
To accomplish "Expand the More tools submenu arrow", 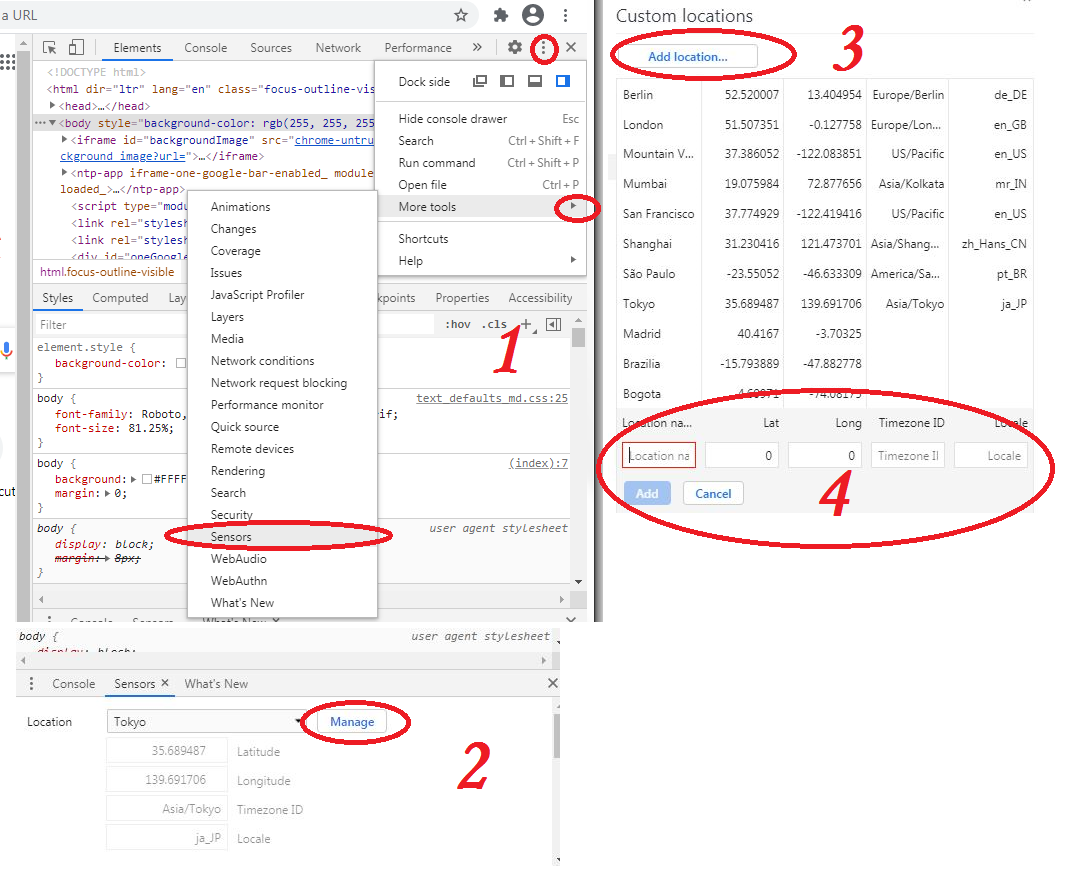I will click(573, 206).
